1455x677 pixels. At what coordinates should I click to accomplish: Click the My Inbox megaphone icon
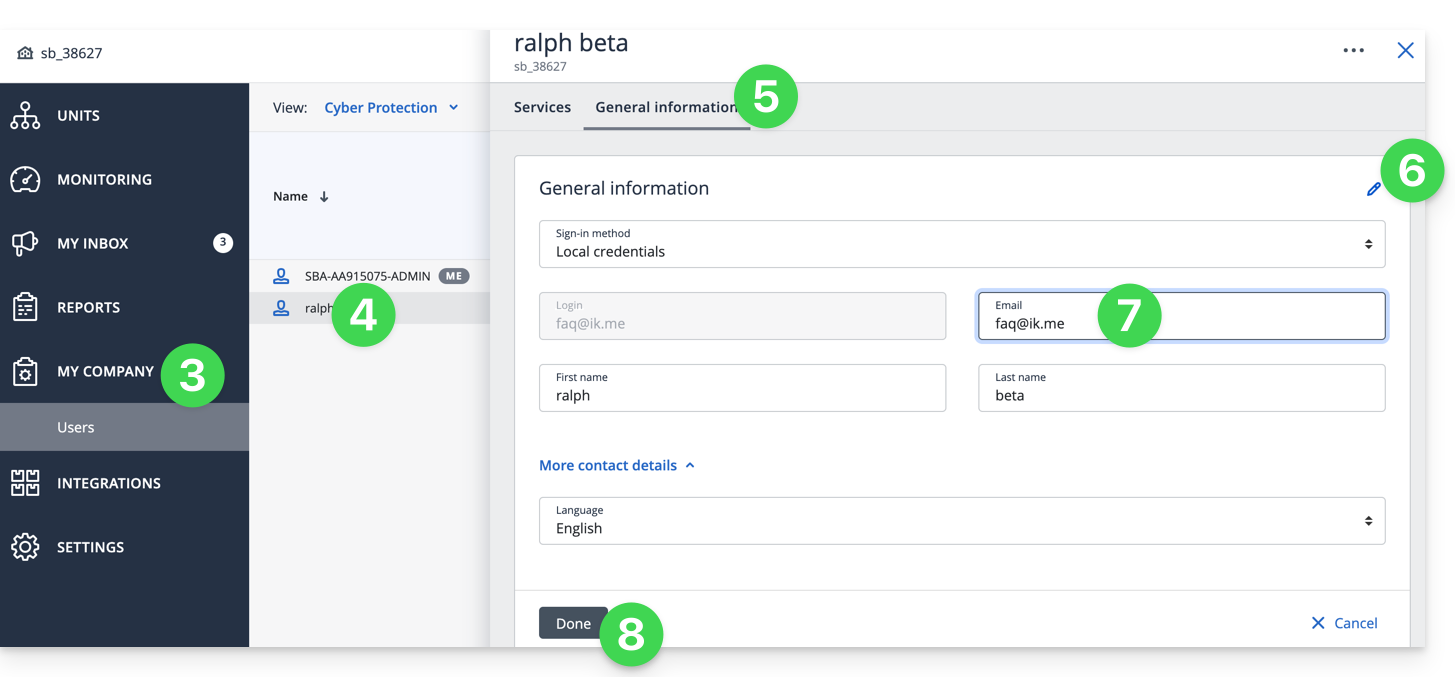(25, 244)
